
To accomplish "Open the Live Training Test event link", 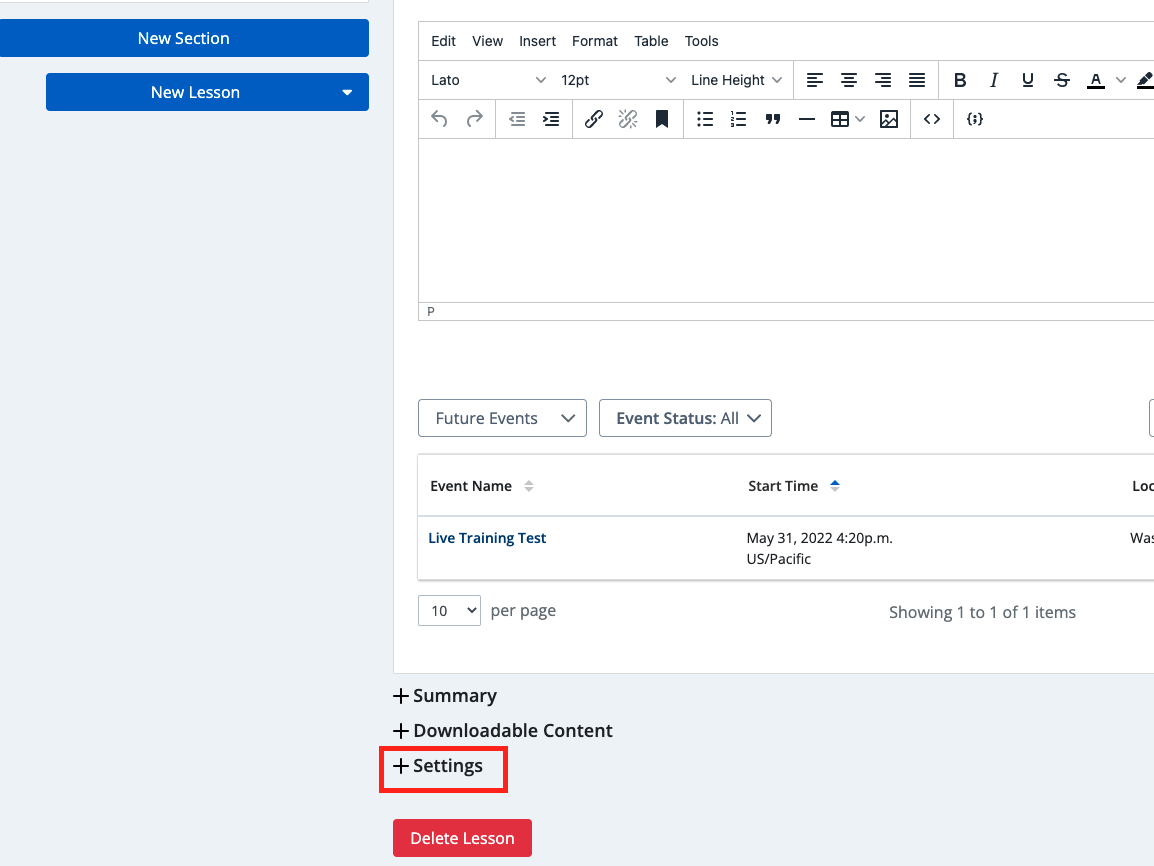I will point(487,538).
